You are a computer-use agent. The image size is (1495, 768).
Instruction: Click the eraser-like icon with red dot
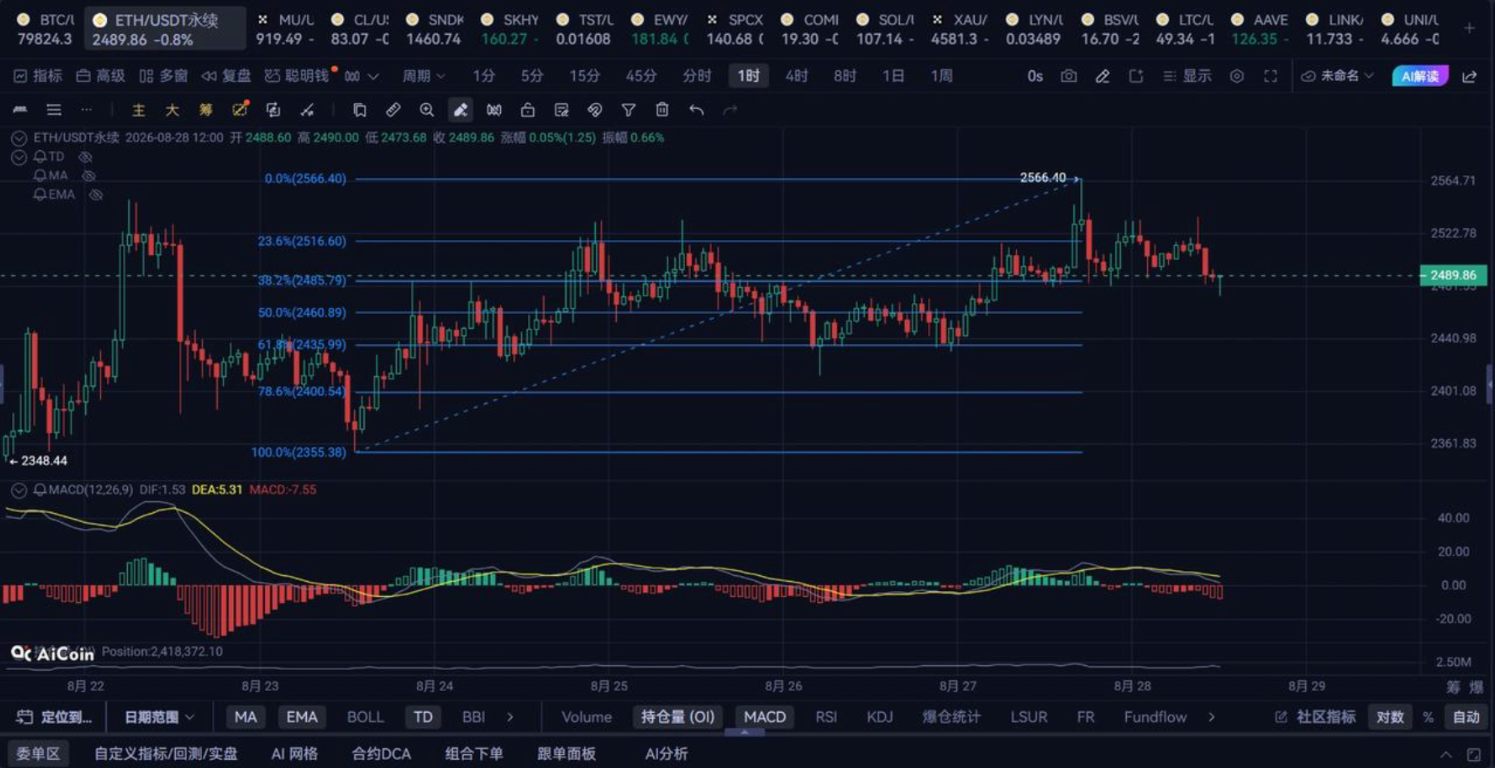[x=240, y=110]
